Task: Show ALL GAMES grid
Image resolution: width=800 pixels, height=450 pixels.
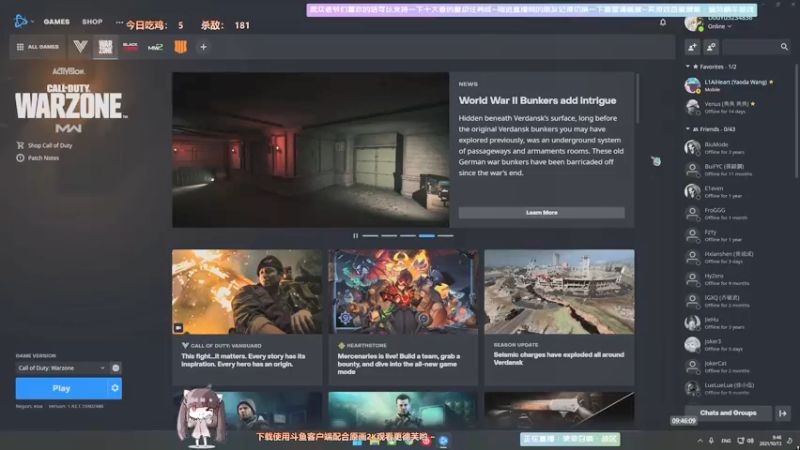Action: point(38,47)
